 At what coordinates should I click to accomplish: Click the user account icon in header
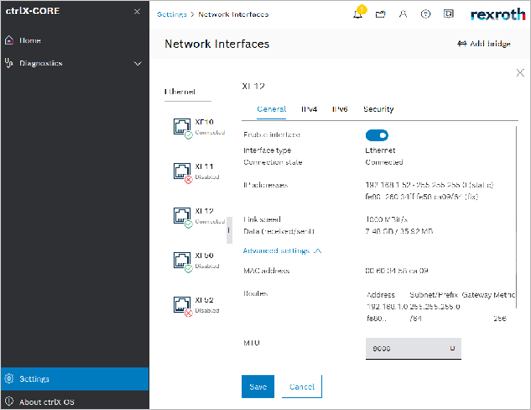coord(403,14)
